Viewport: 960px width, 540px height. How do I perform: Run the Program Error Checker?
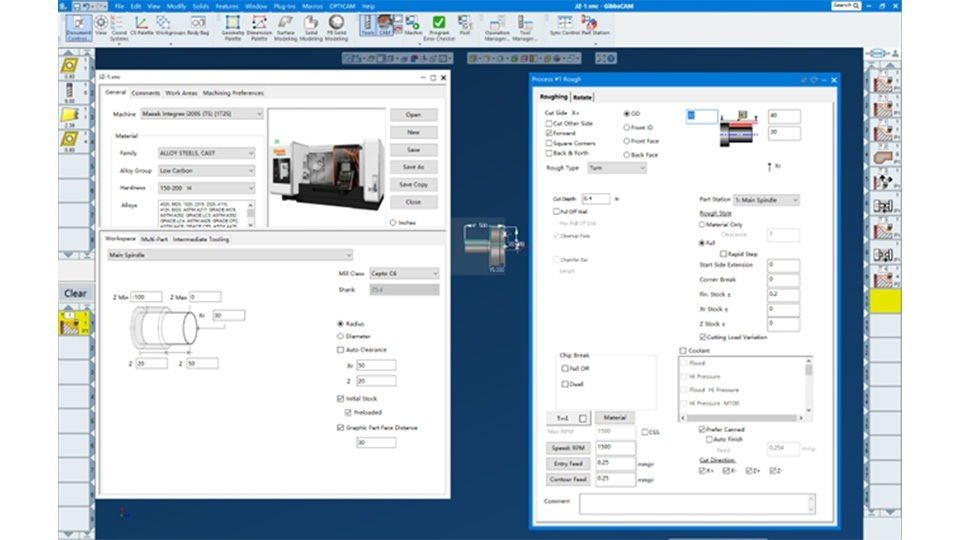438,28
